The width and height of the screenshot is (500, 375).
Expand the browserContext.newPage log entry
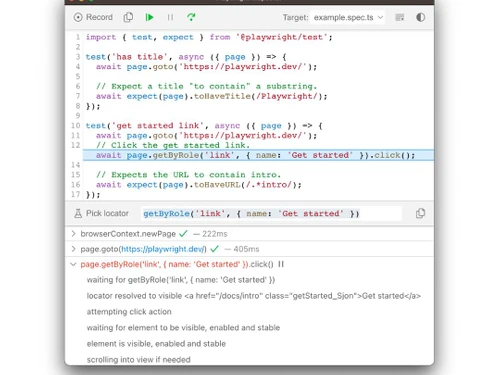(73, 234)
